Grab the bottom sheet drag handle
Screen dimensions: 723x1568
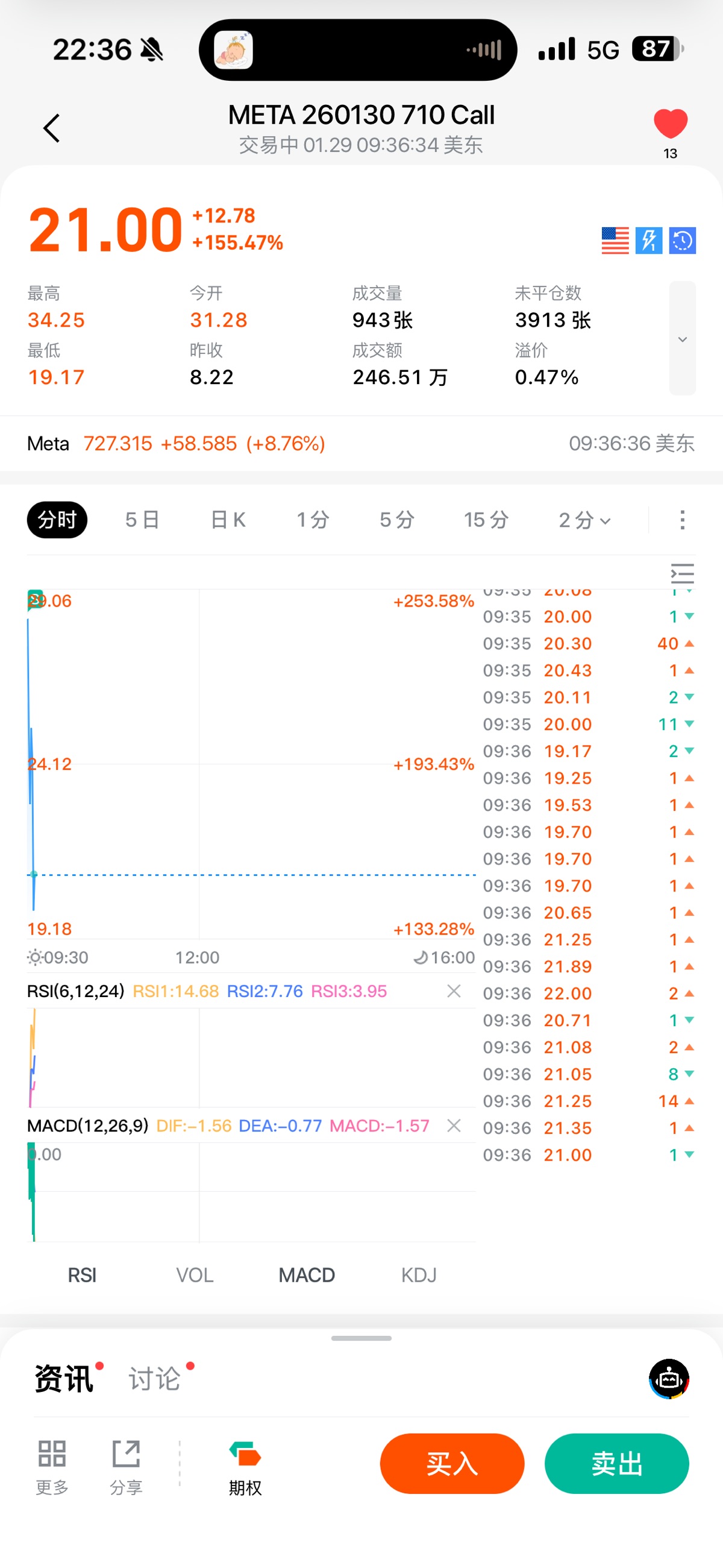pos(361,1338)
